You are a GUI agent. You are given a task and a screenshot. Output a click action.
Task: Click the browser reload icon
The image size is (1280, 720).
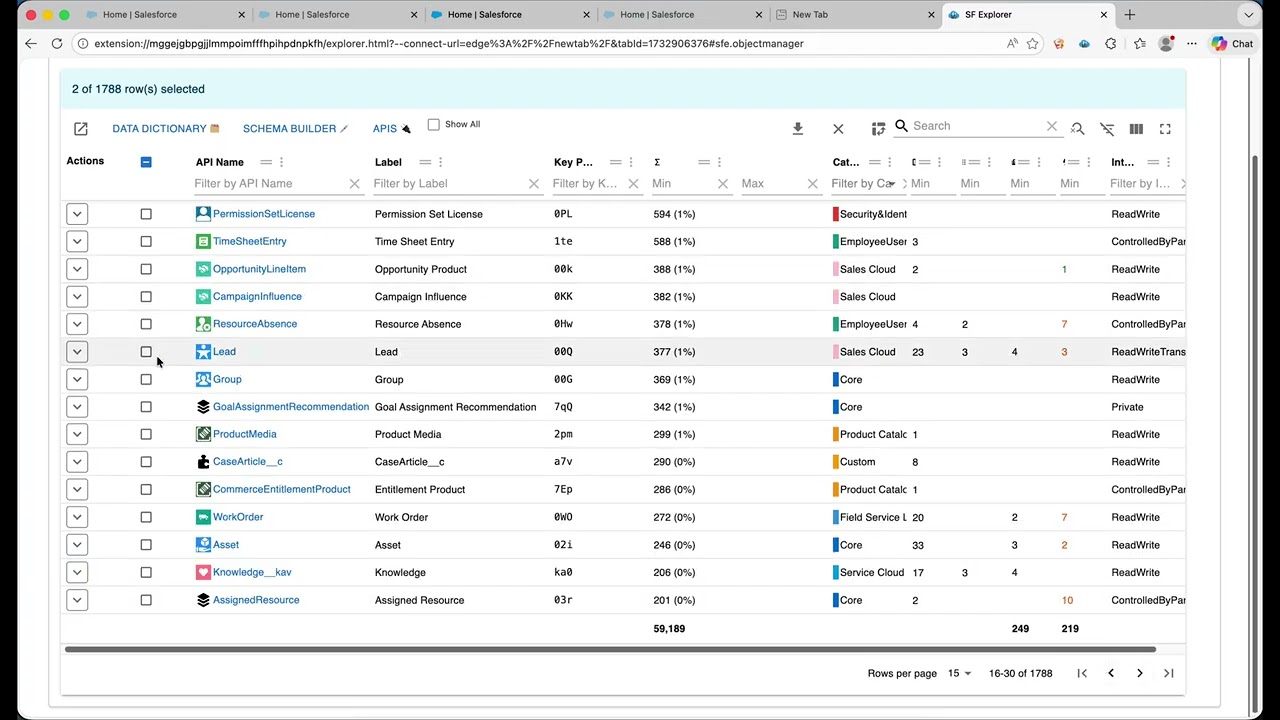[57, 44]
